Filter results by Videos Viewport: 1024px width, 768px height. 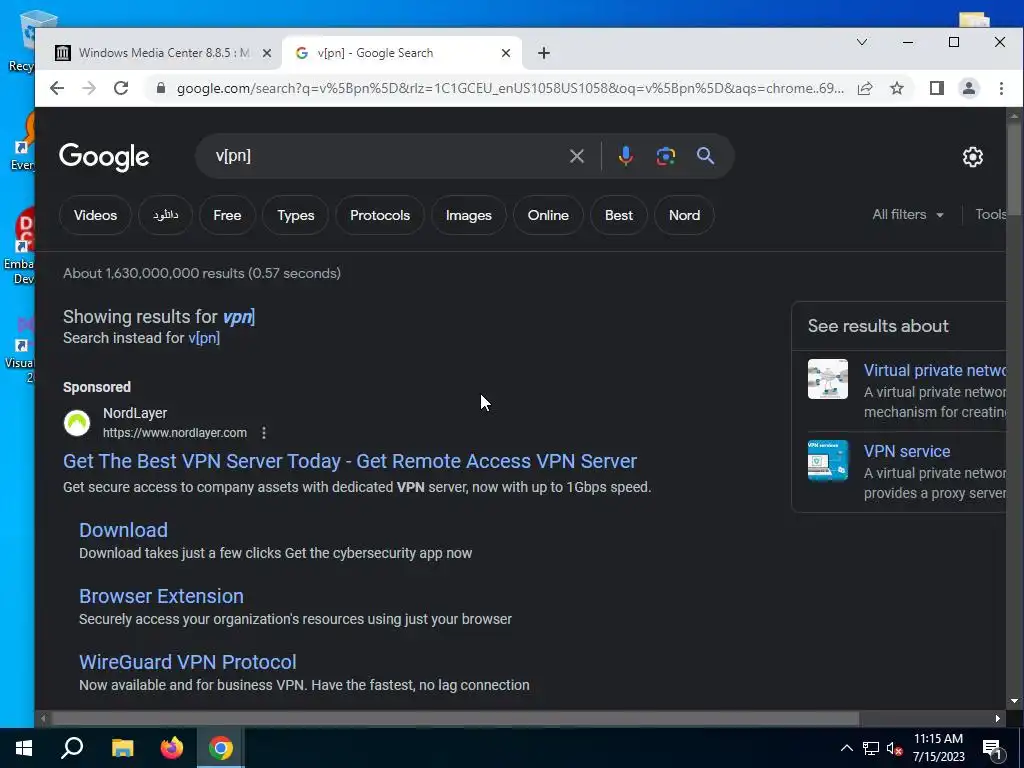(95, 215)
